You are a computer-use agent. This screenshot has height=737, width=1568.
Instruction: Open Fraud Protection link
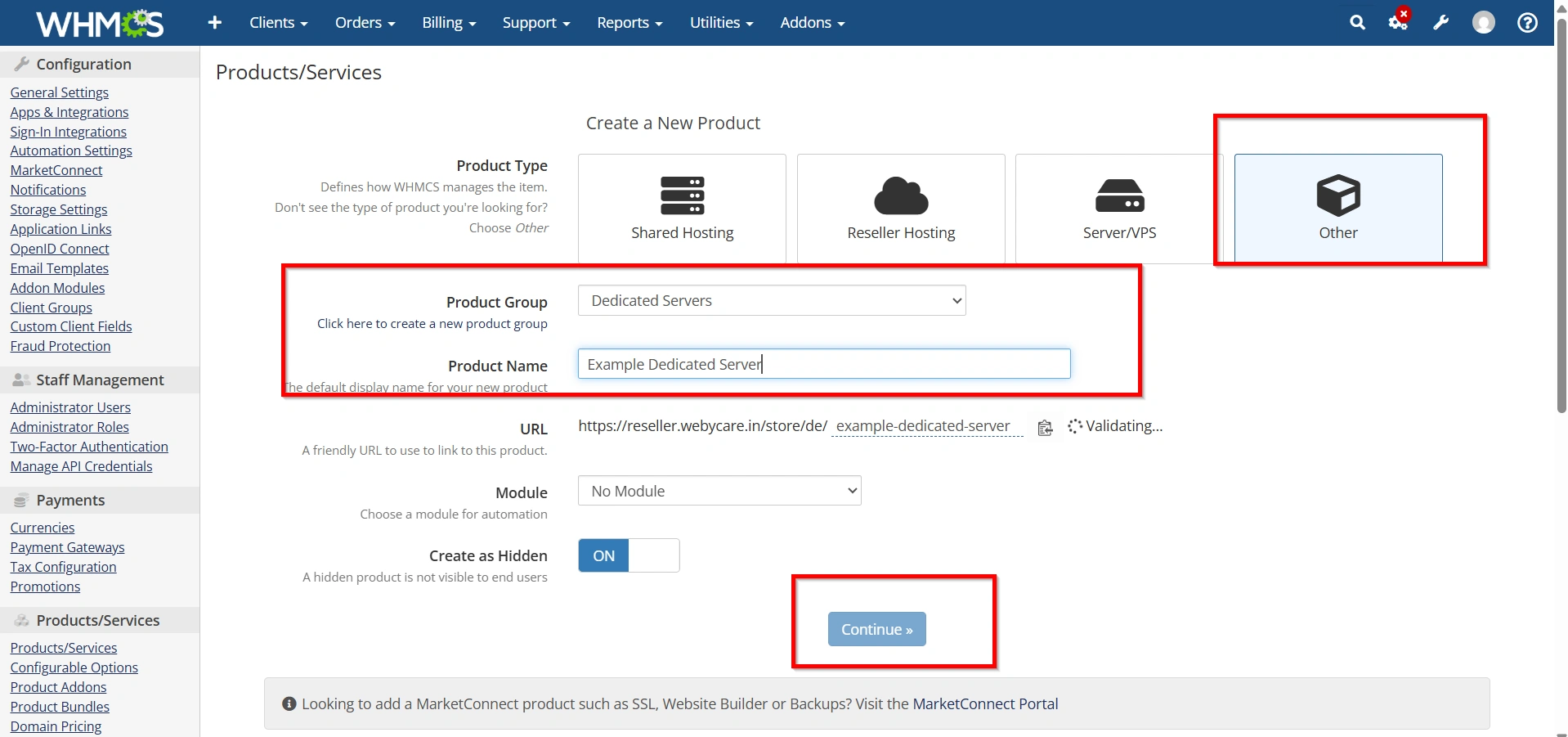(x=60, y=346)
